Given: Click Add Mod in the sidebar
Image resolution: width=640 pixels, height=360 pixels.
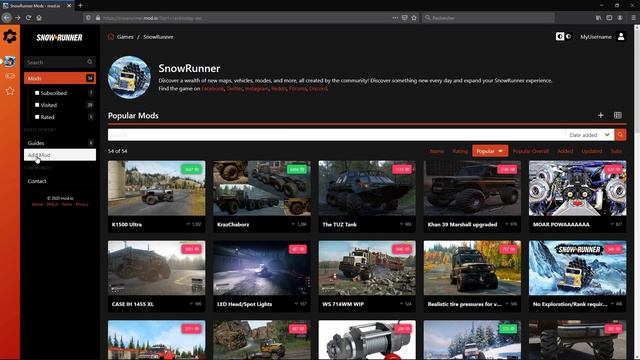Looking at the screenshot, I should pyautogui.click(x=60, y=155).
